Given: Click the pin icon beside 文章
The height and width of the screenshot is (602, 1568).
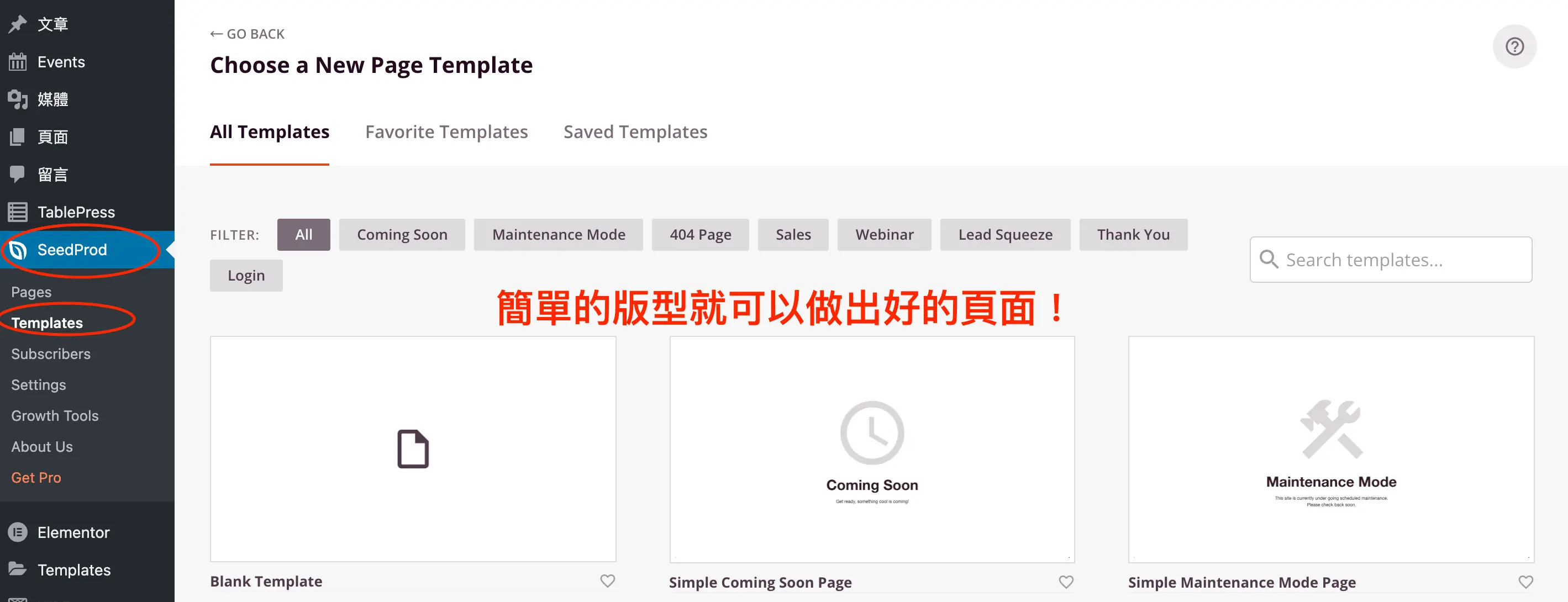Looking at the screenshot, I should 18,24.
